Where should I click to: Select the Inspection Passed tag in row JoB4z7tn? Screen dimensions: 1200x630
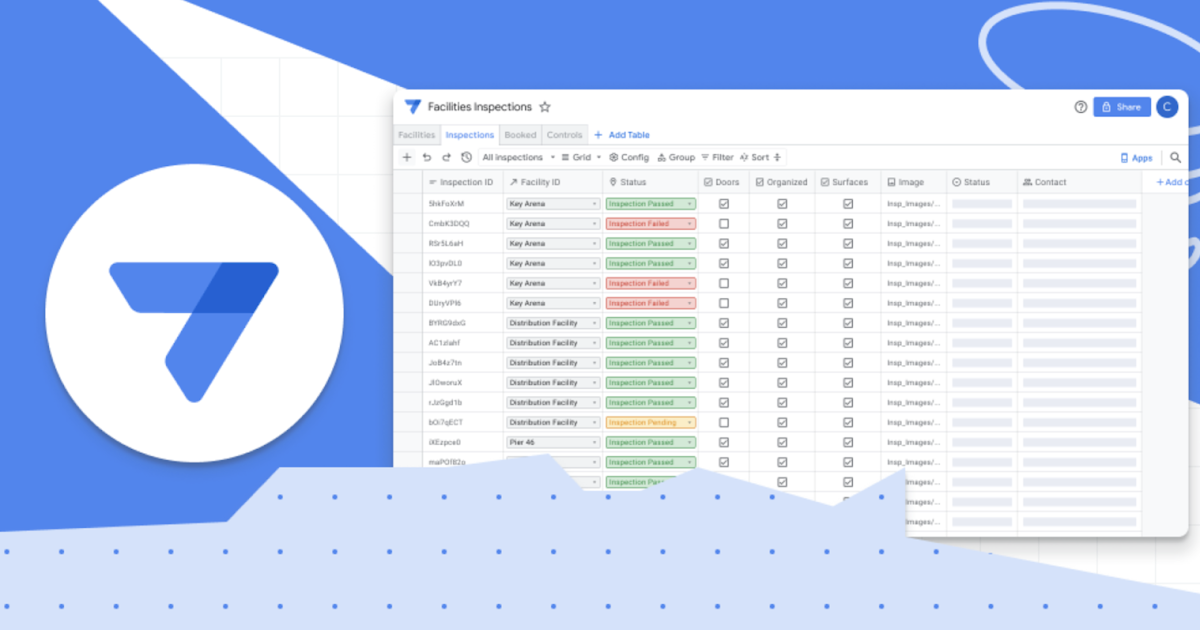pyautogui.click(x=650, y=363)
